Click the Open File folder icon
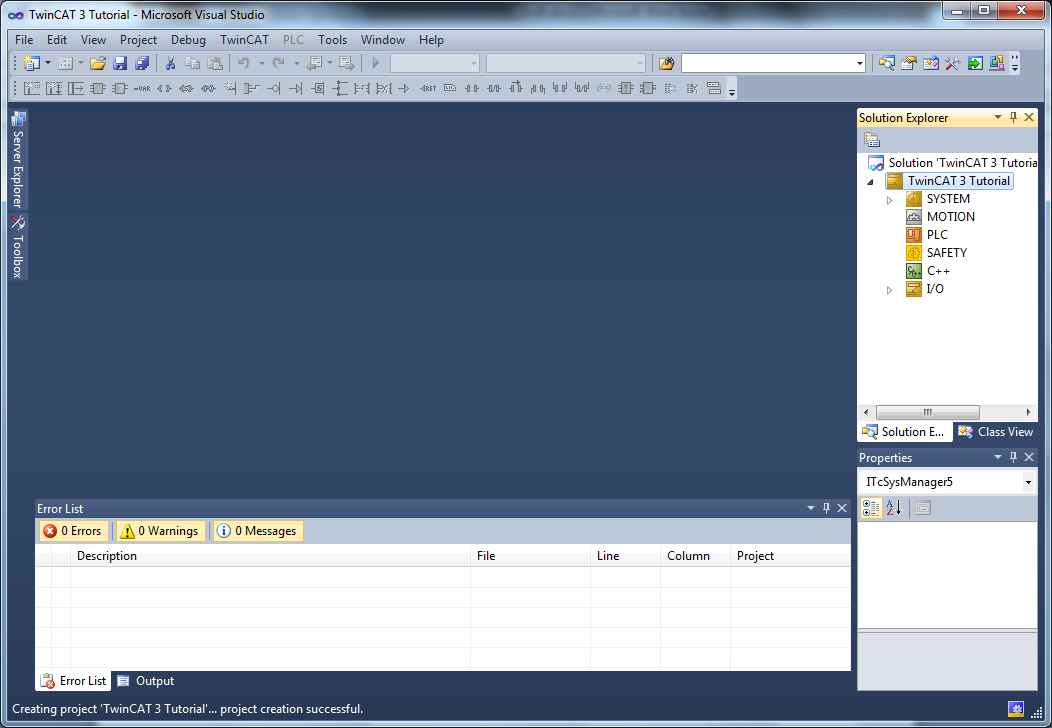 (98, 63)
